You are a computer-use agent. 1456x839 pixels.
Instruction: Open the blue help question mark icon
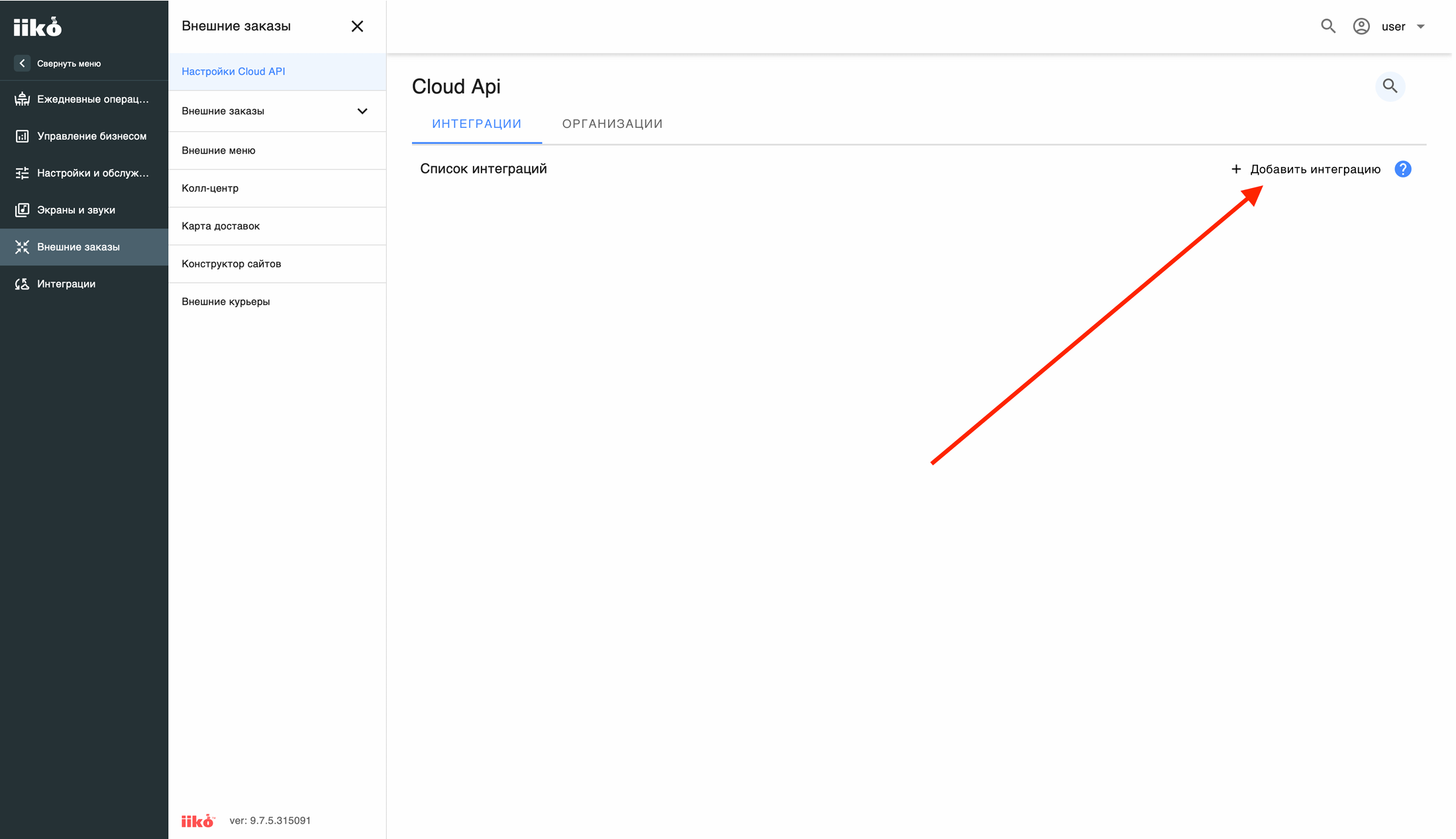point(1402,169)
